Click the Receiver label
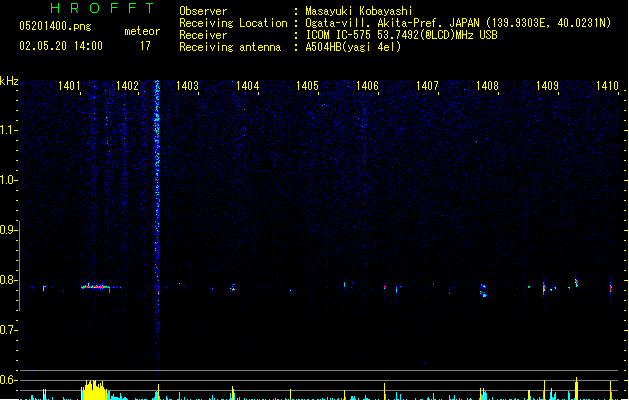Viewport: 629px width, 400px height. (x=203, y=35)
